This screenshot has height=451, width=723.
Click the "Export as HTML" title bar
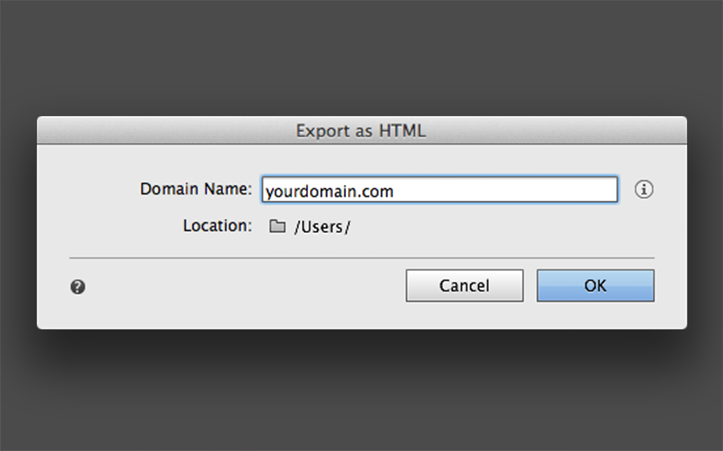click(x=361, y=130)
